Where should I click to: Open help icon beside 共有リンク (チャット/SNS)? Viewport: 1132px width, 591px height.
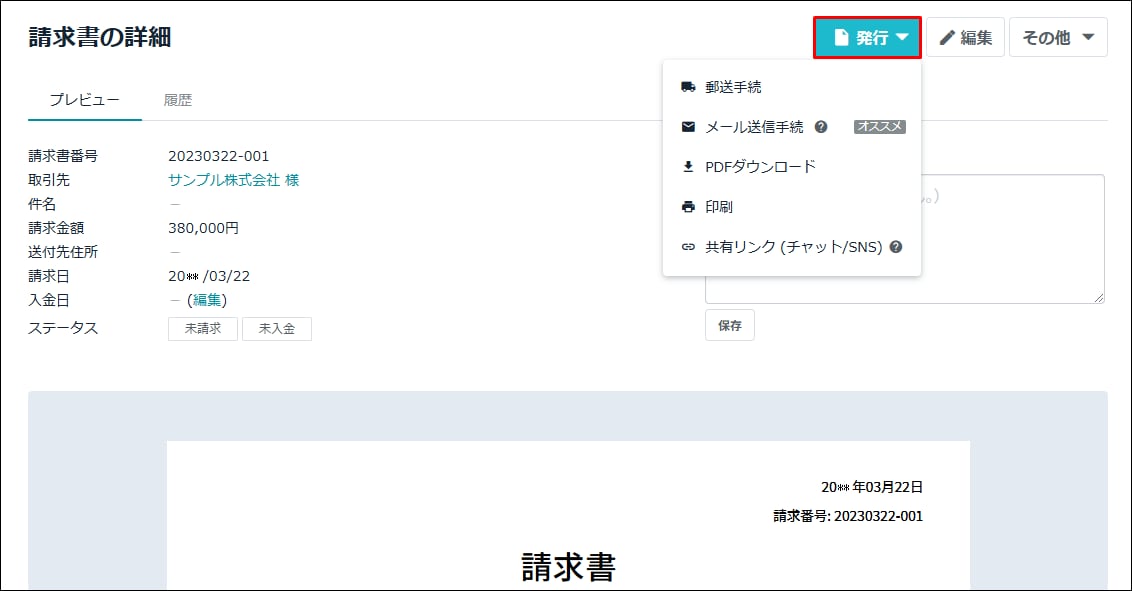(x=896, y=247)
